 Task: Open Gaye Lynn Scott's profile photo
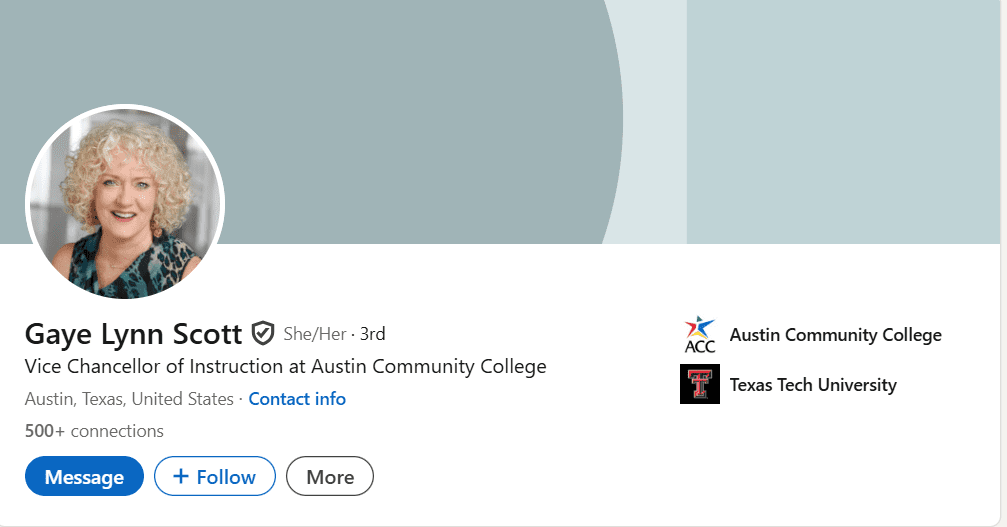[x=125, y=205]
